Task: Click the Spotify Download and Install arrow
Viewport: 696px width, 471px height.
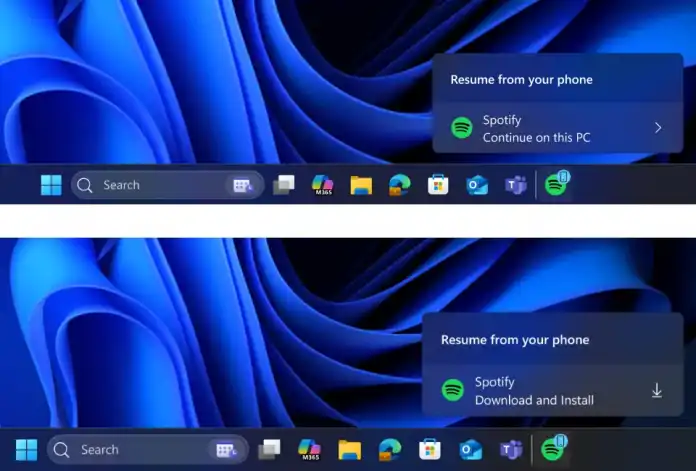Action: [657, 391]
